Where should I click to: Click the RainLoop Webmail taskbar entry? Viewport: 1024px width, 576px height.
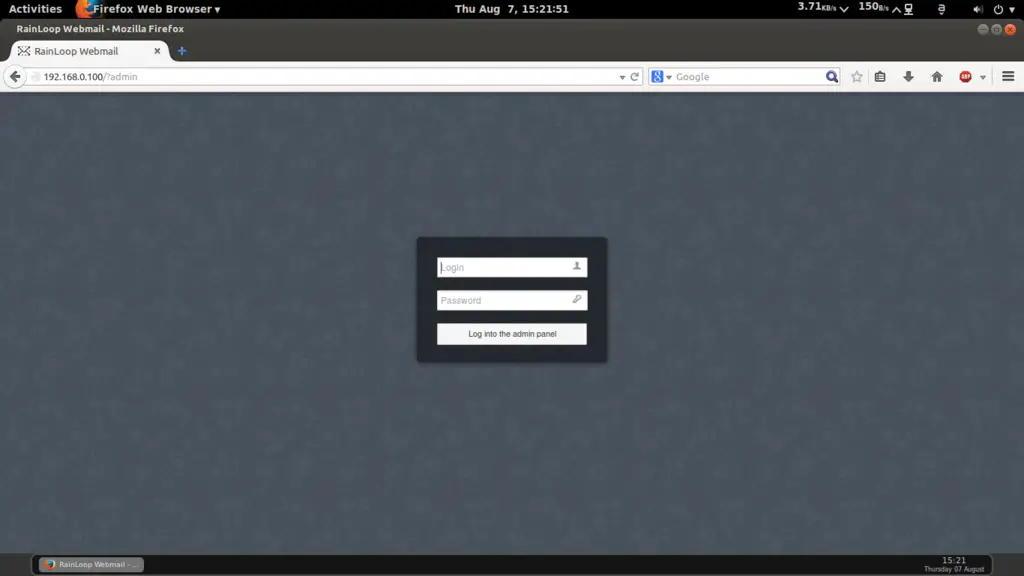(x=91, y=564)
